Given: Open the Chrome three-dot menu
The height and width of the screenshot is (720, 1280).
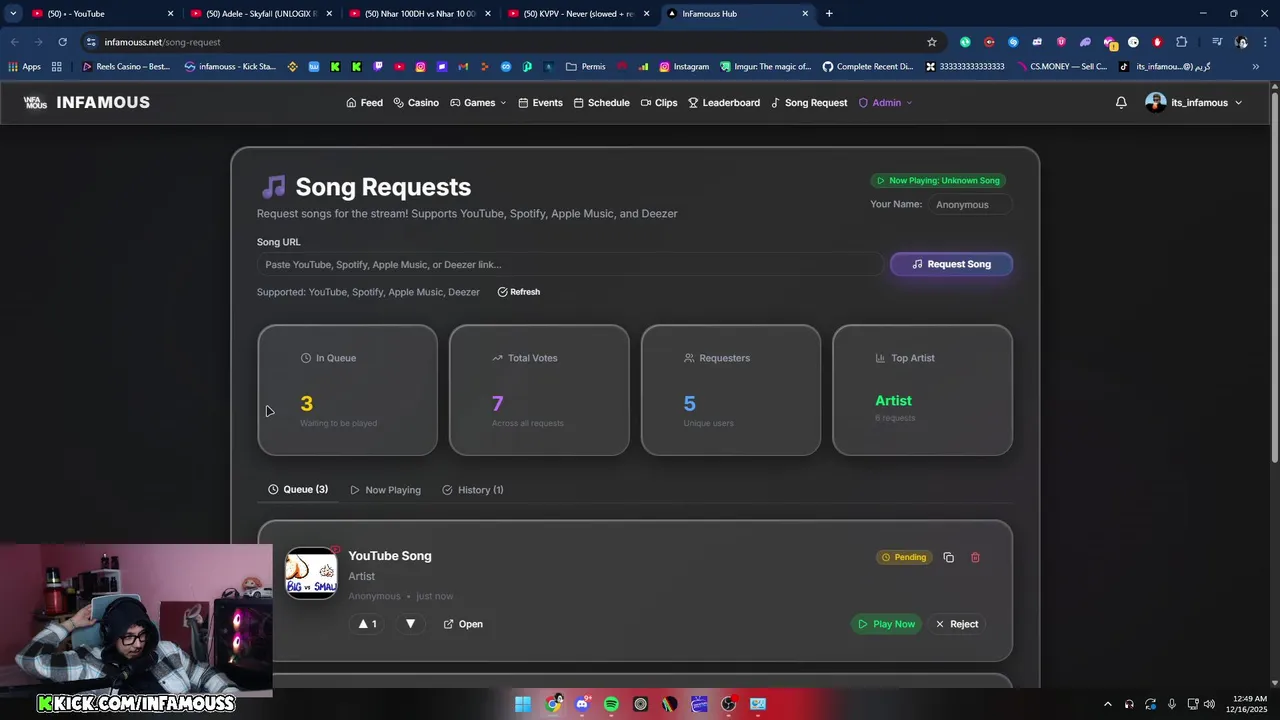Looking at the screenshot, I should point(1265,42).
